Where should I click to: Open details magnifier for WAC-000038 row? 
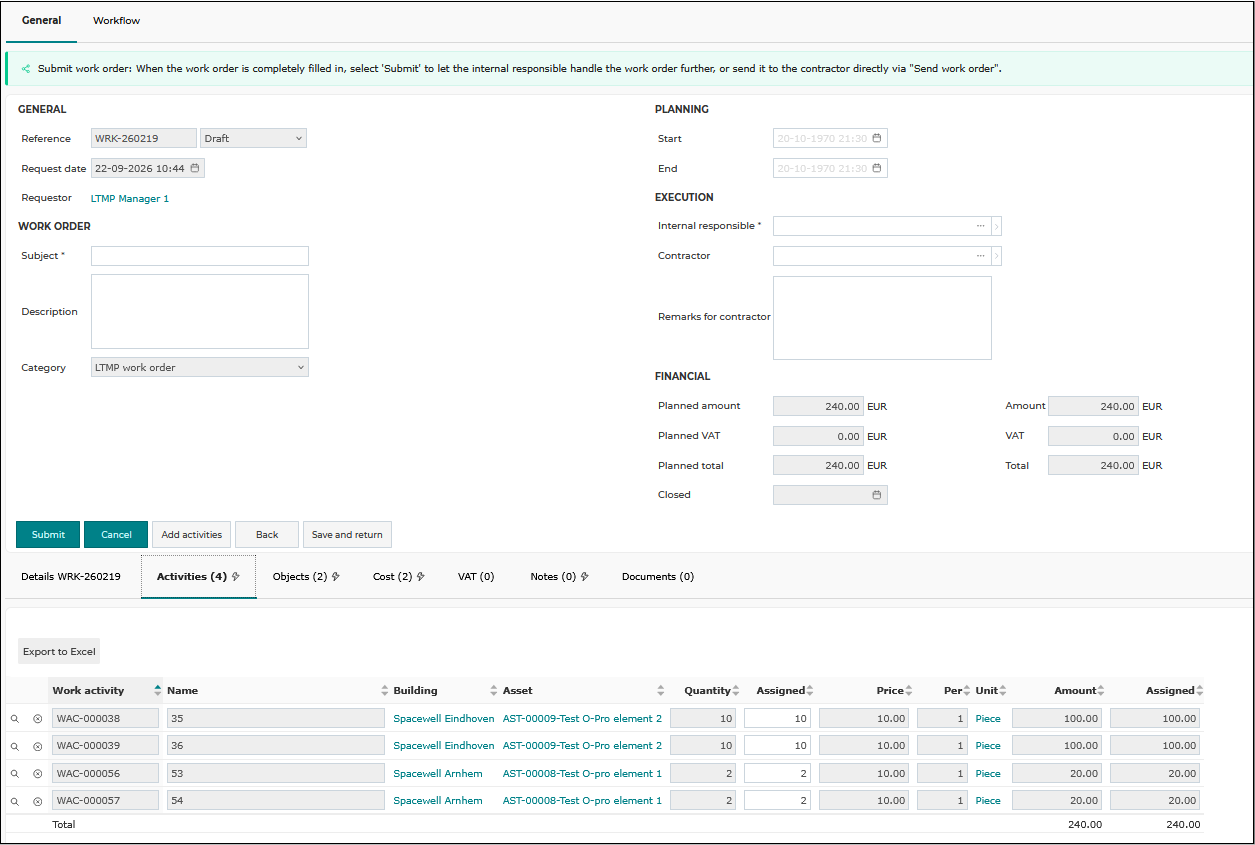pyautogui.click(x=15, y=718)
